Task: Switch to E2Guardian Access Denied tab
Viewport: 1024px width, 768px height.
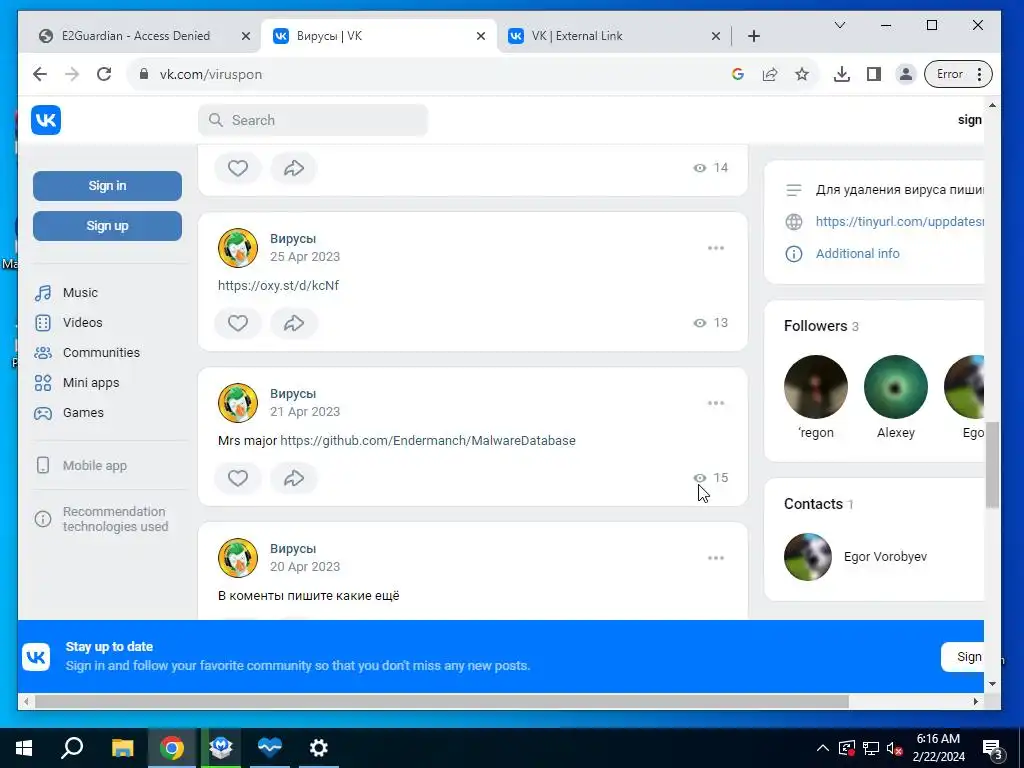Action: 136,36
